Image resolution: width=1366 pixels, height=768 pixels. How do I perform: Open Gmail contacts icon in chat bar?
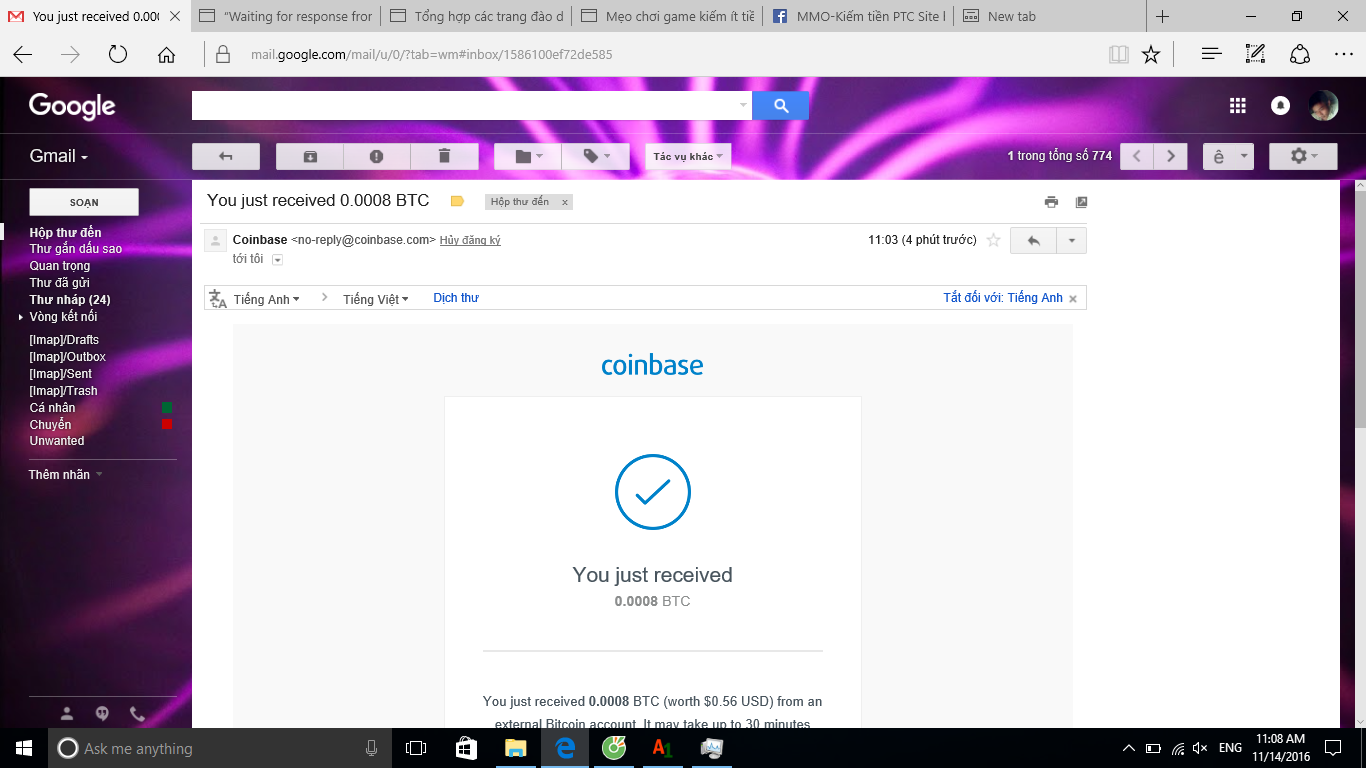tap(67, 714)
